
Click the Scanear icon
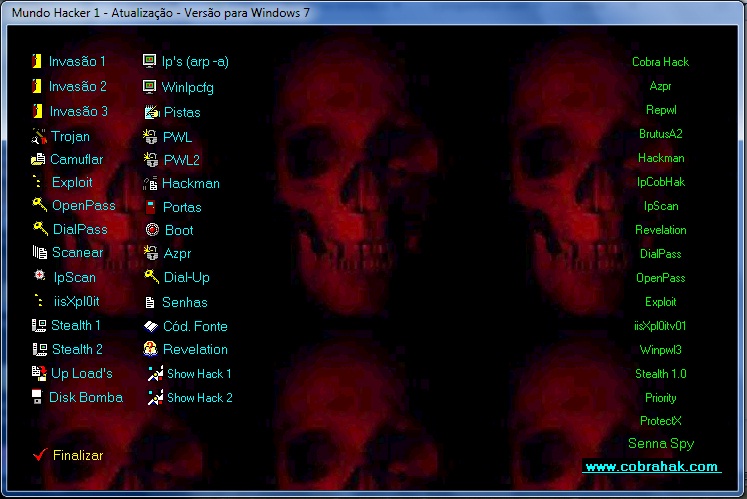[x=39, y=253]
